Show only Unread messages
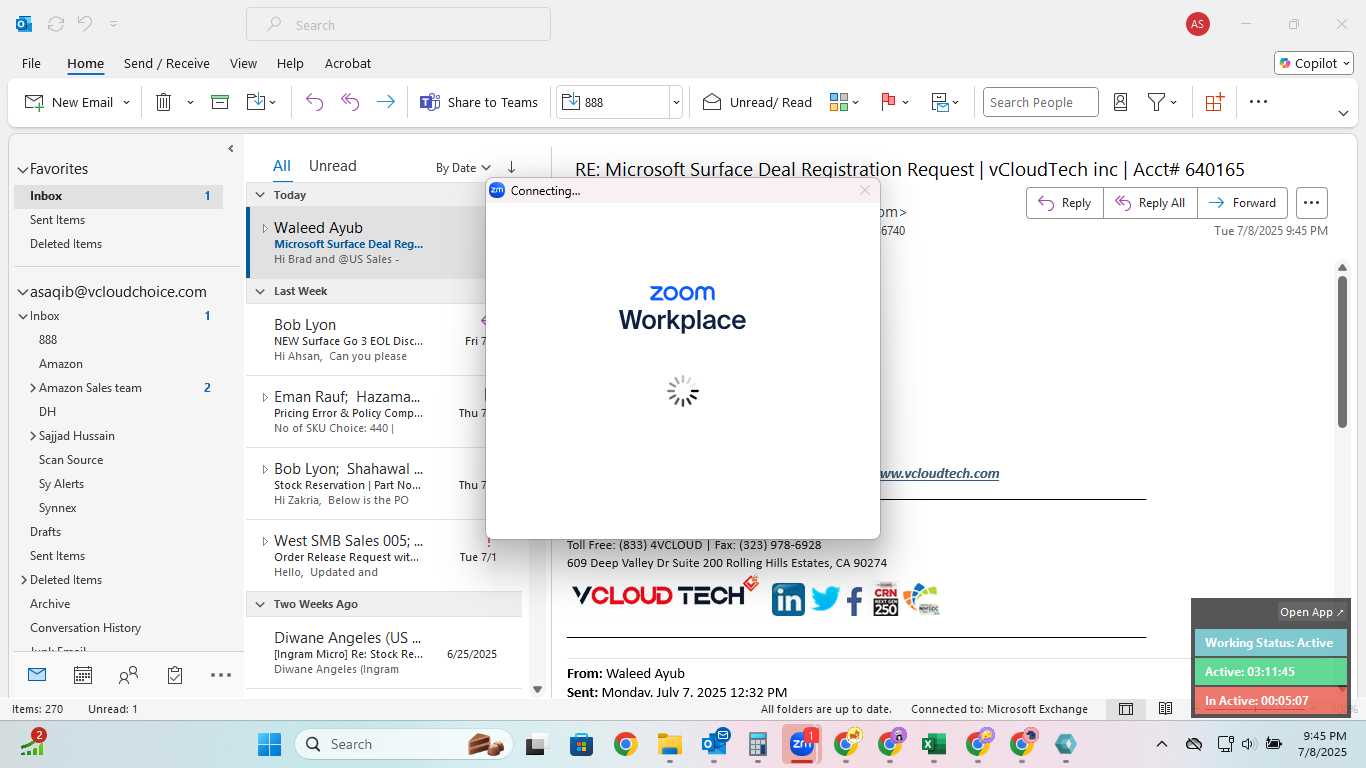This screenshot has width=1366, height=768. tap(332, 166)
